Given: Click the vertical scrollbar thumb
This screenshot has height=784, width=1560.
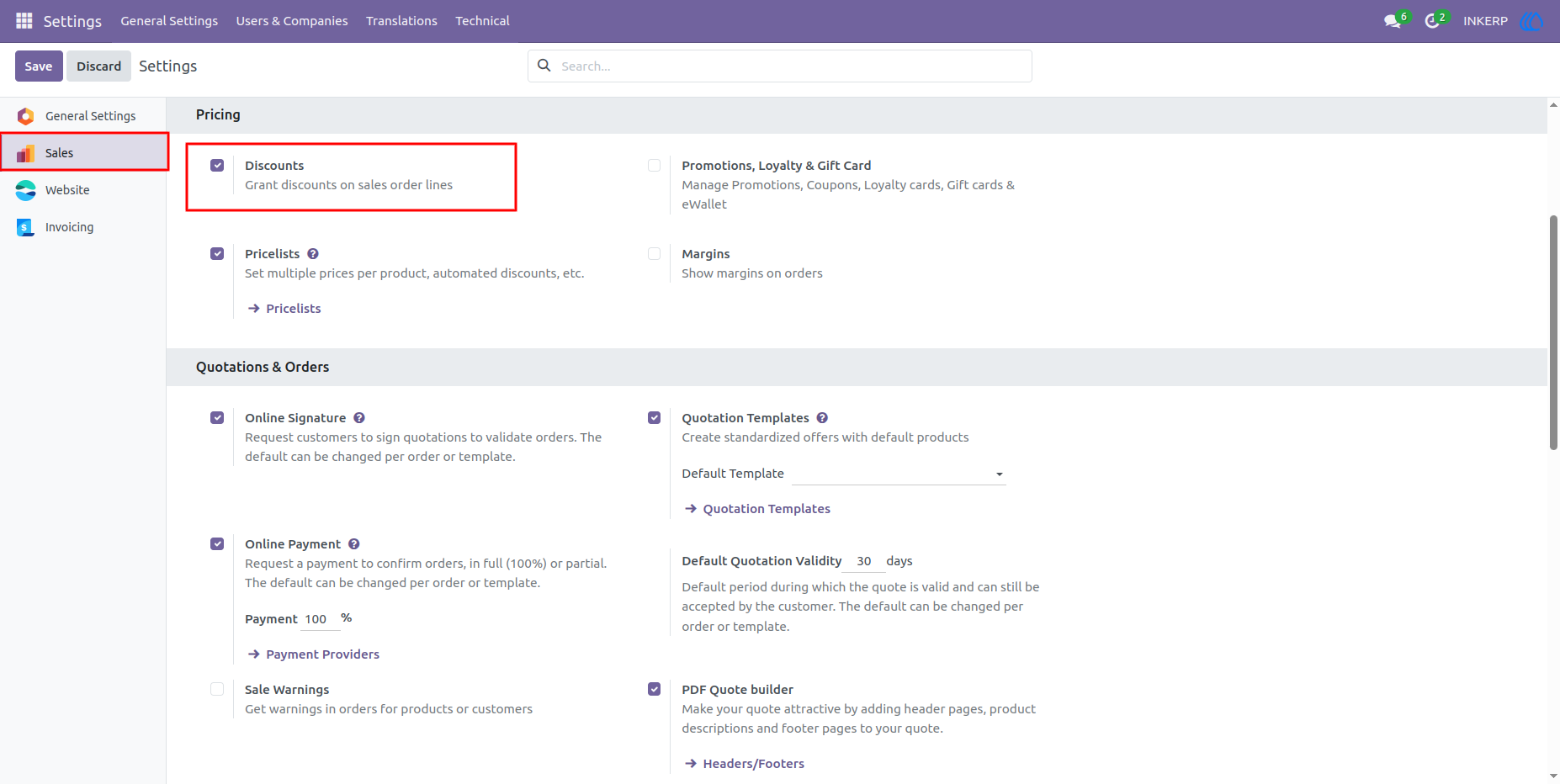Looking at the screenshot, I should tap(1553, 332).
